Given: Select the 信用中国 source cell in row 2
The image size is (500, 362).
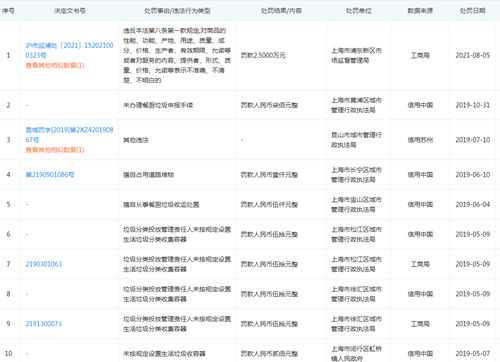Looking at the screenshot, I should click(420, 105).
